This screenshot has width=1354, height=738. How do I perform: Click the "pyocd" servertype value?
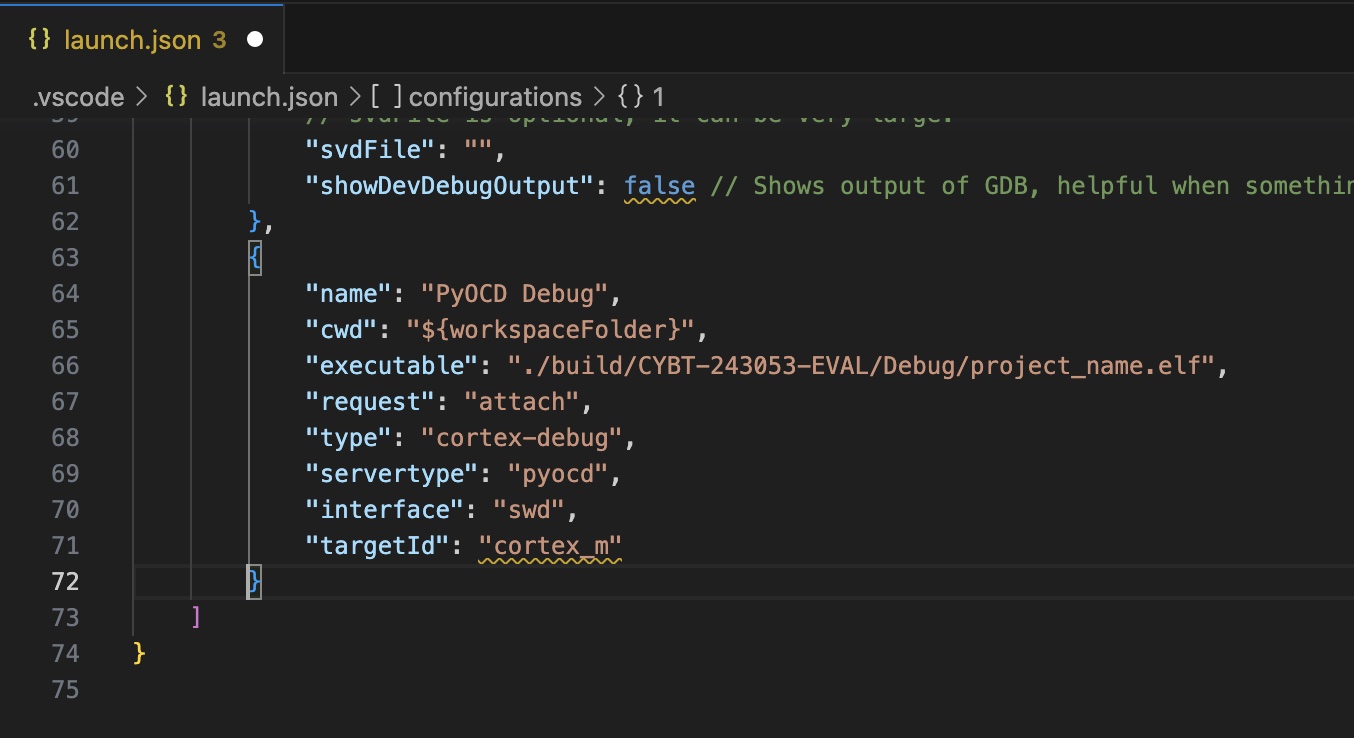click(558, 474)
